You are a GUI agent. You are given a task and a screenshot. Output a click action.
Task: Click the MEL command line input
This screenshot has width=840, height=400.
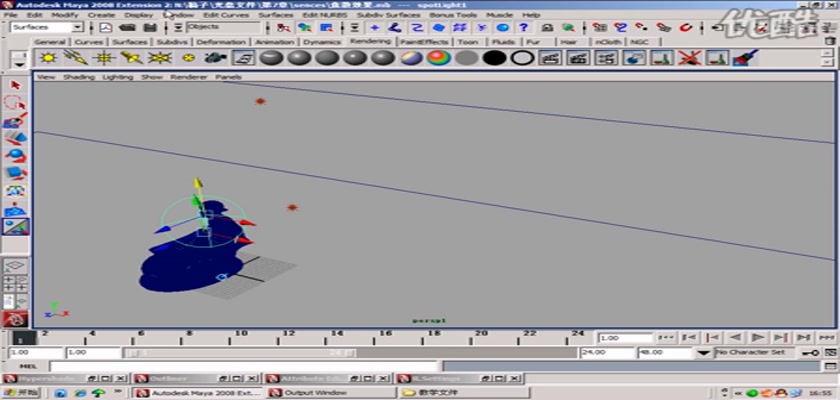[245, 367]
